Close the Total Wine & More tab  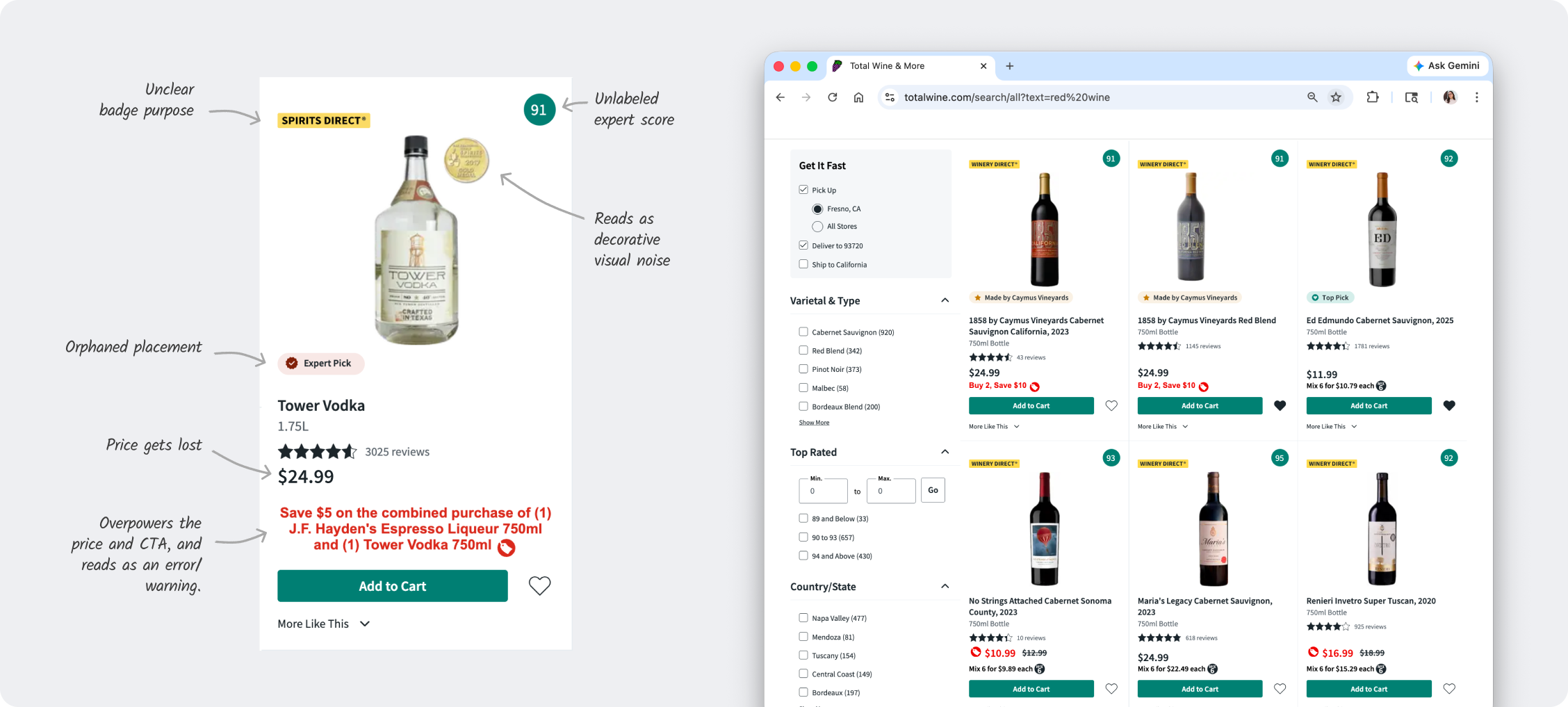tap(983, 66)
